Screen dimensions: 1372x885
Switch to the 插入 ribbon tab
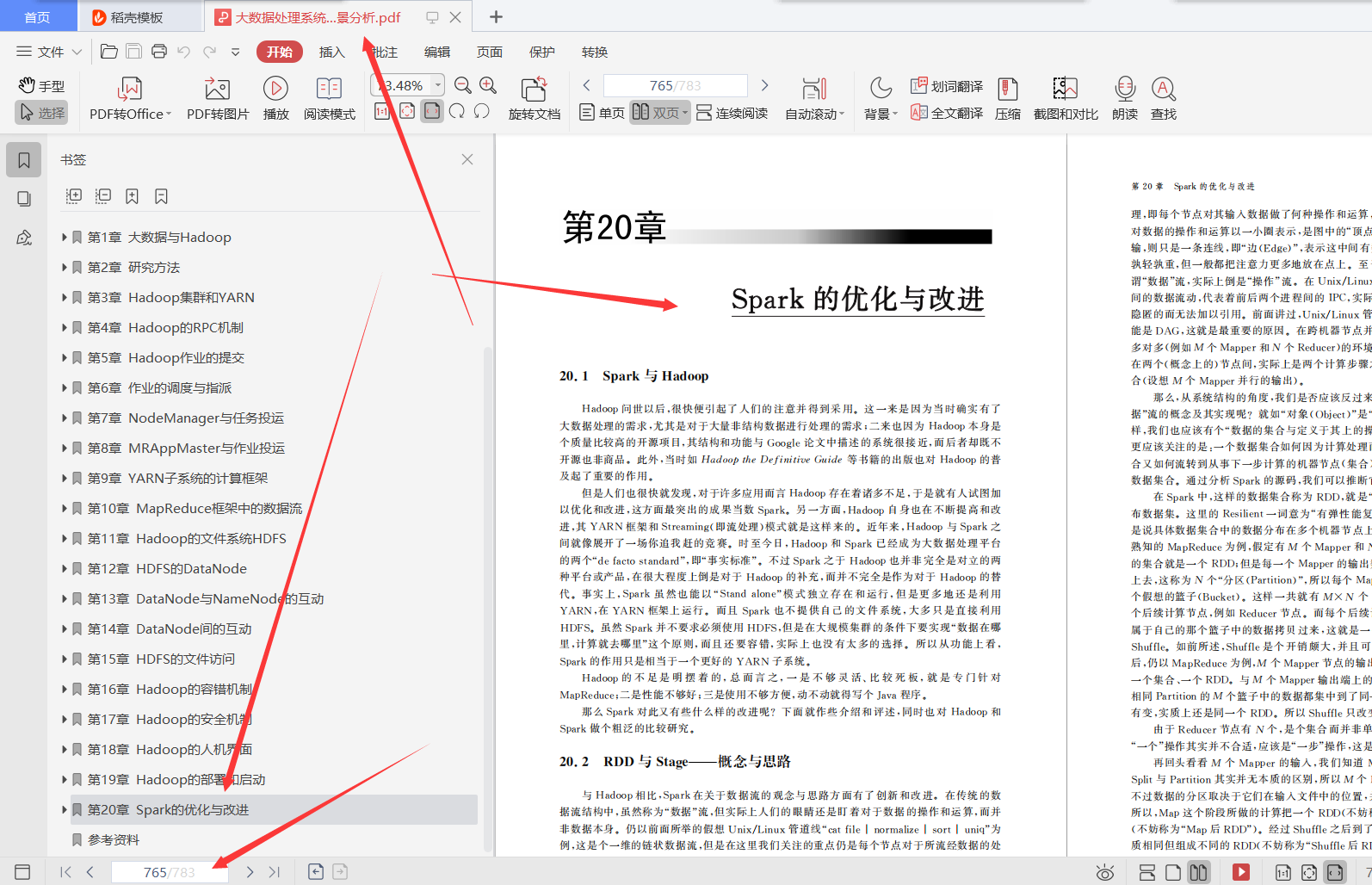[x=332, y=52]
